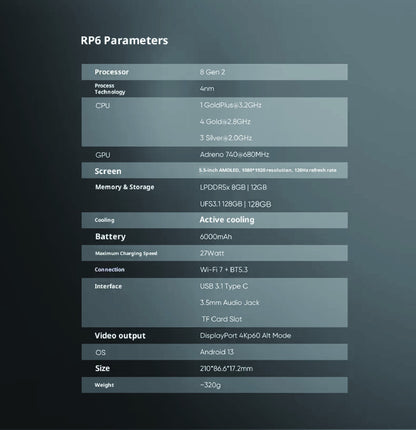
Task: Select the Memory & Storage label
Action: point(125,187)
